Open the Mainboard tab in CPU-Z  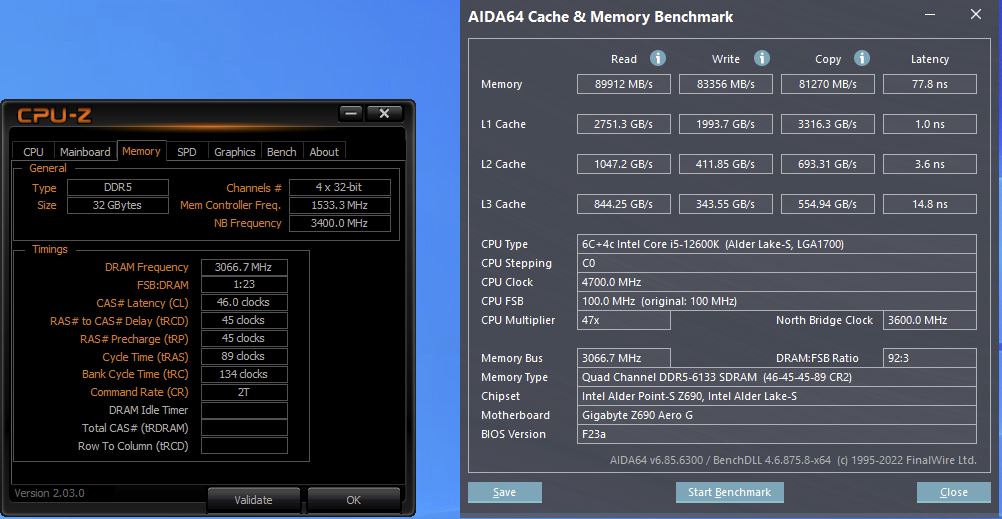[x=85, y=152]
